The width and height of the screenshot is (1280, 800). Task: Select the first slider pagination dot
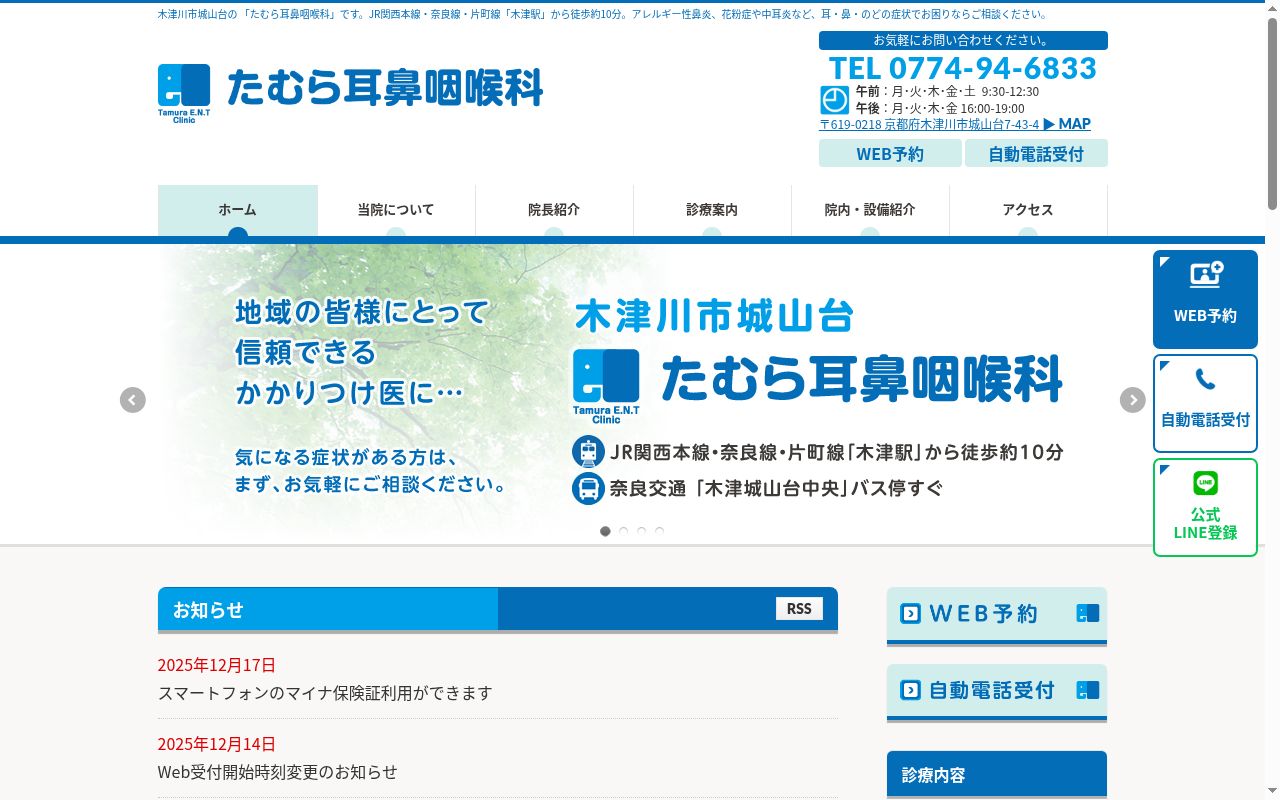pos(605,531)
